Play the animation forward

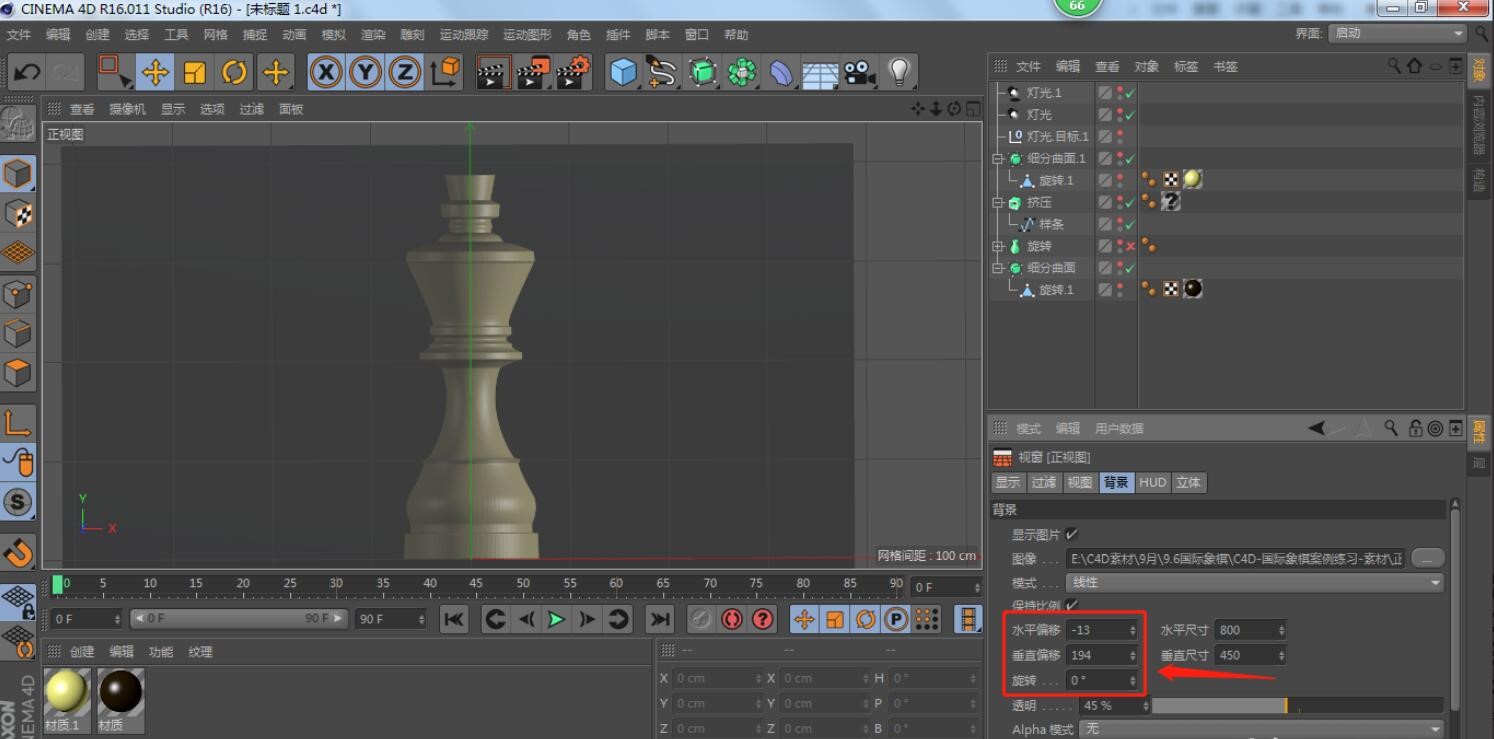click(x=556, y=619)
